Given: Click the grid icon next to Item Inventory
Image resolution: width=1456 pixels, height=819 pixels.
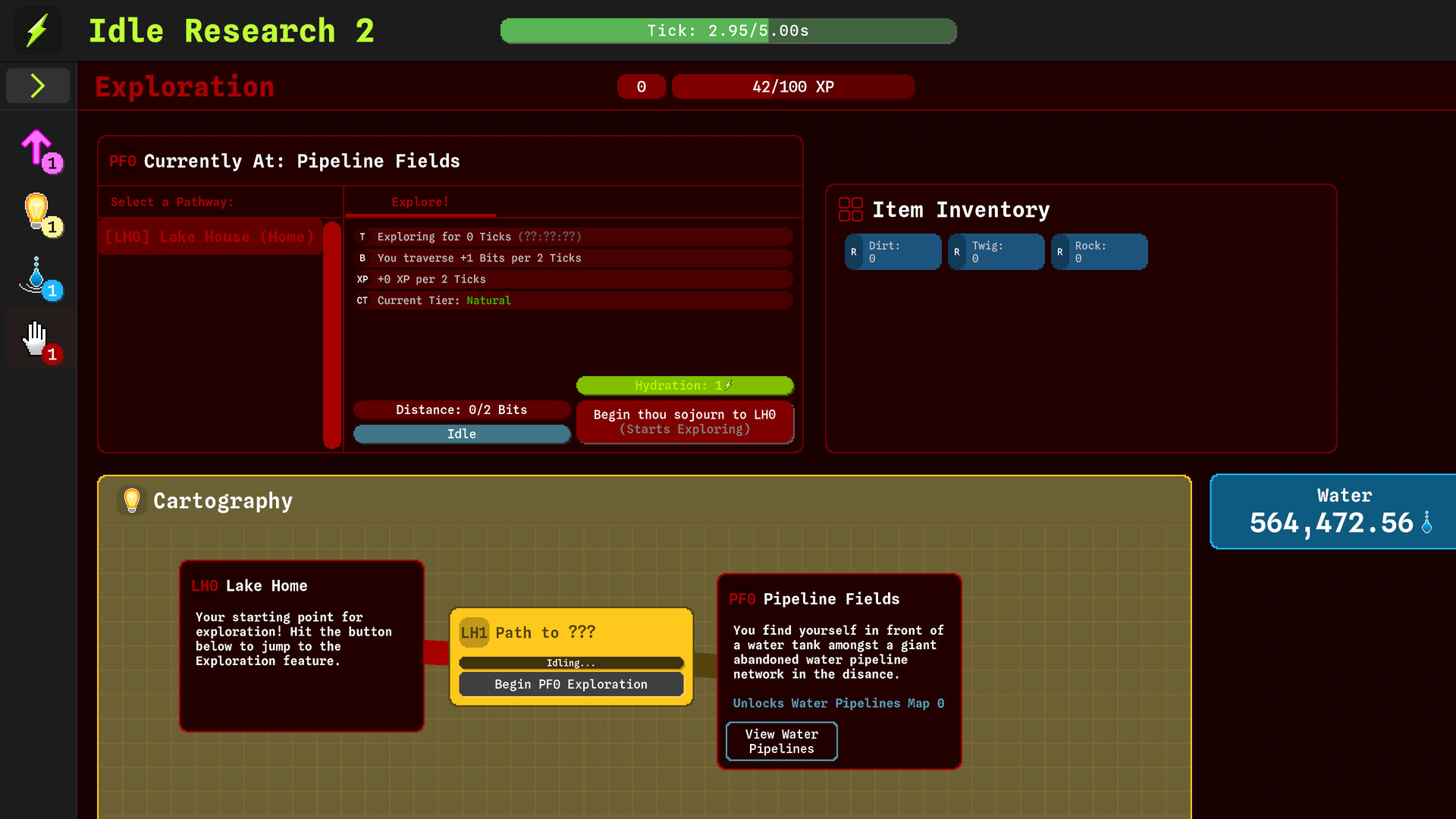Looking at the screenshot, I should (x=850, y=209).
